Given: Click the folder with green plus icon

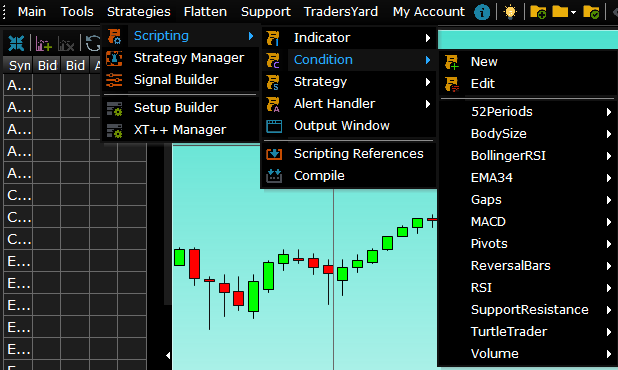Looking at the screenshot, I should 538,12.
